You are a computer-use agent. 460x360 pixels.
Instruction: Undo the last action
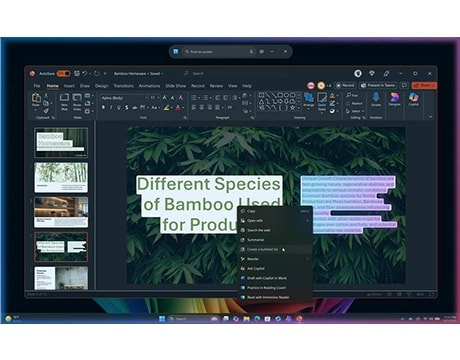(85, 73)
